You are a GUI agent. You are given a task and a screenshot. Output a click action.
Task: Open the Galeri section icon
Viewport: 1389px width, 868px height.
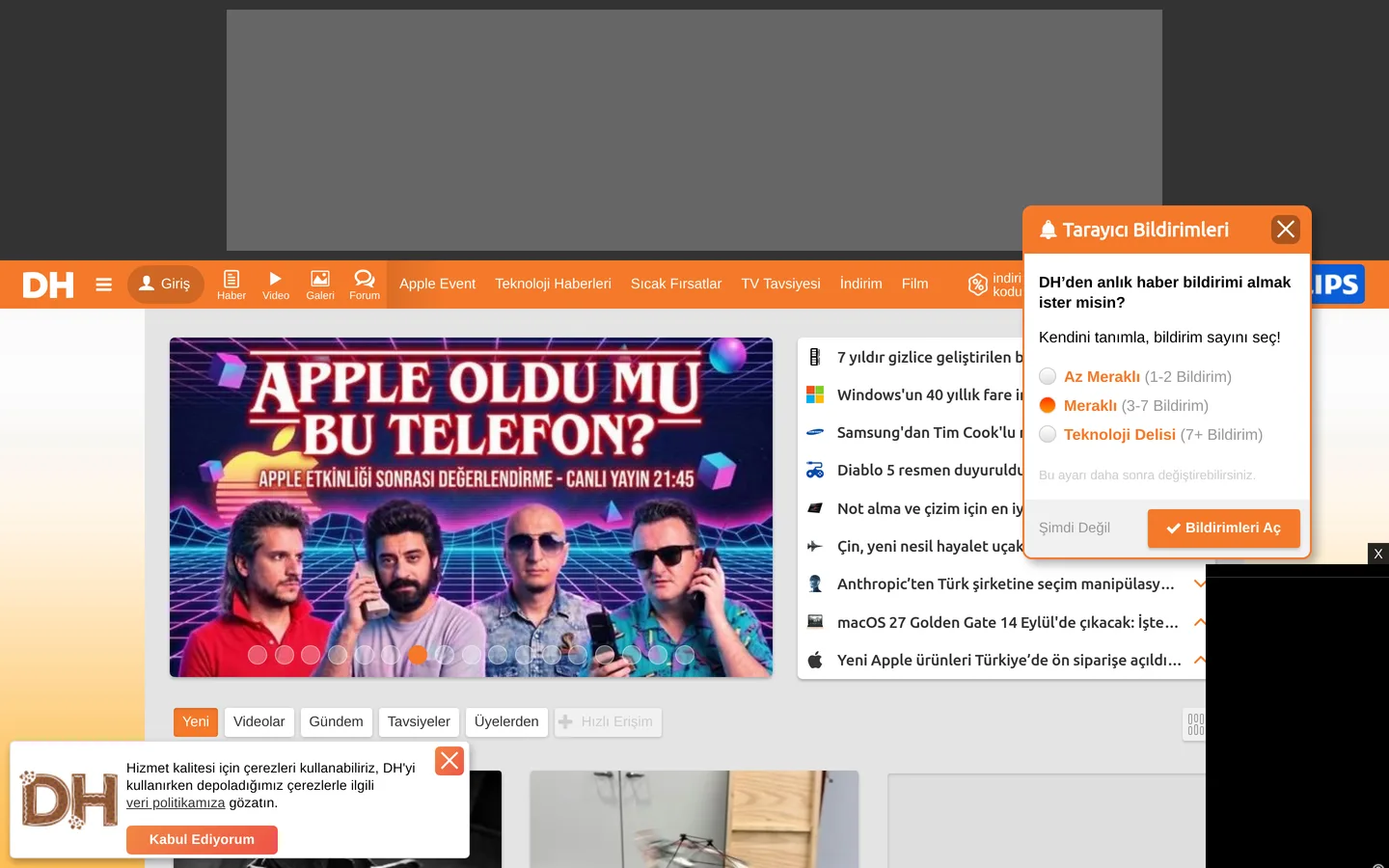320,285
